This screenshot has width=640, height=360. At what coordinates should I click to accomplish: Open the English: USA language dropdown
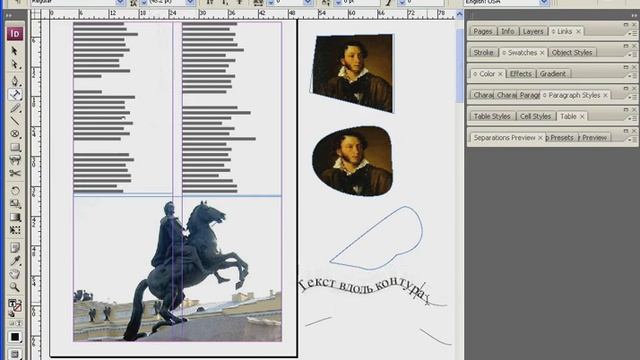[544, 2]
